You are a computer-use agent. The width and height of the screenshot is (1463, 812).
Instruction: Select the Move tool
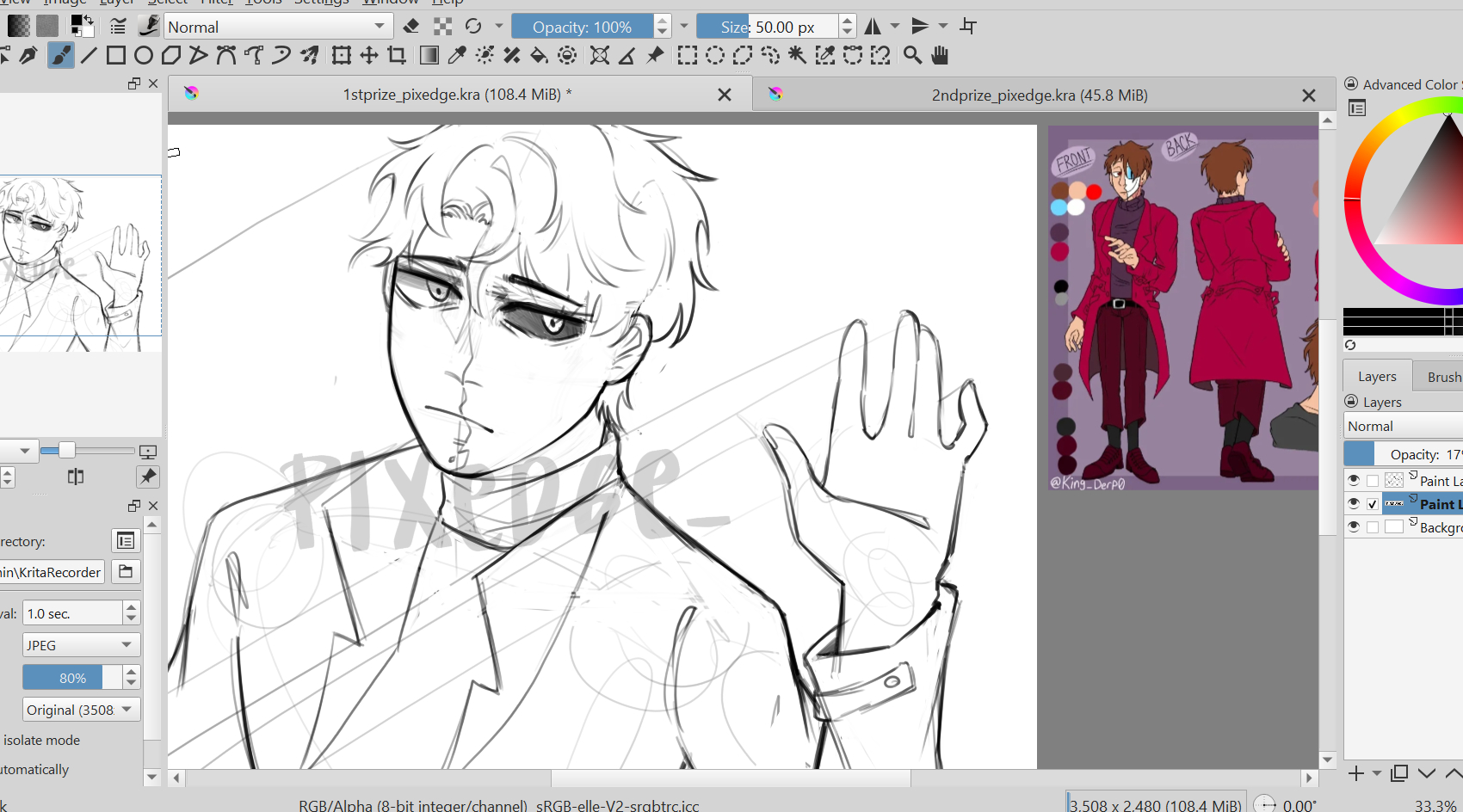(x=369, y=56)
